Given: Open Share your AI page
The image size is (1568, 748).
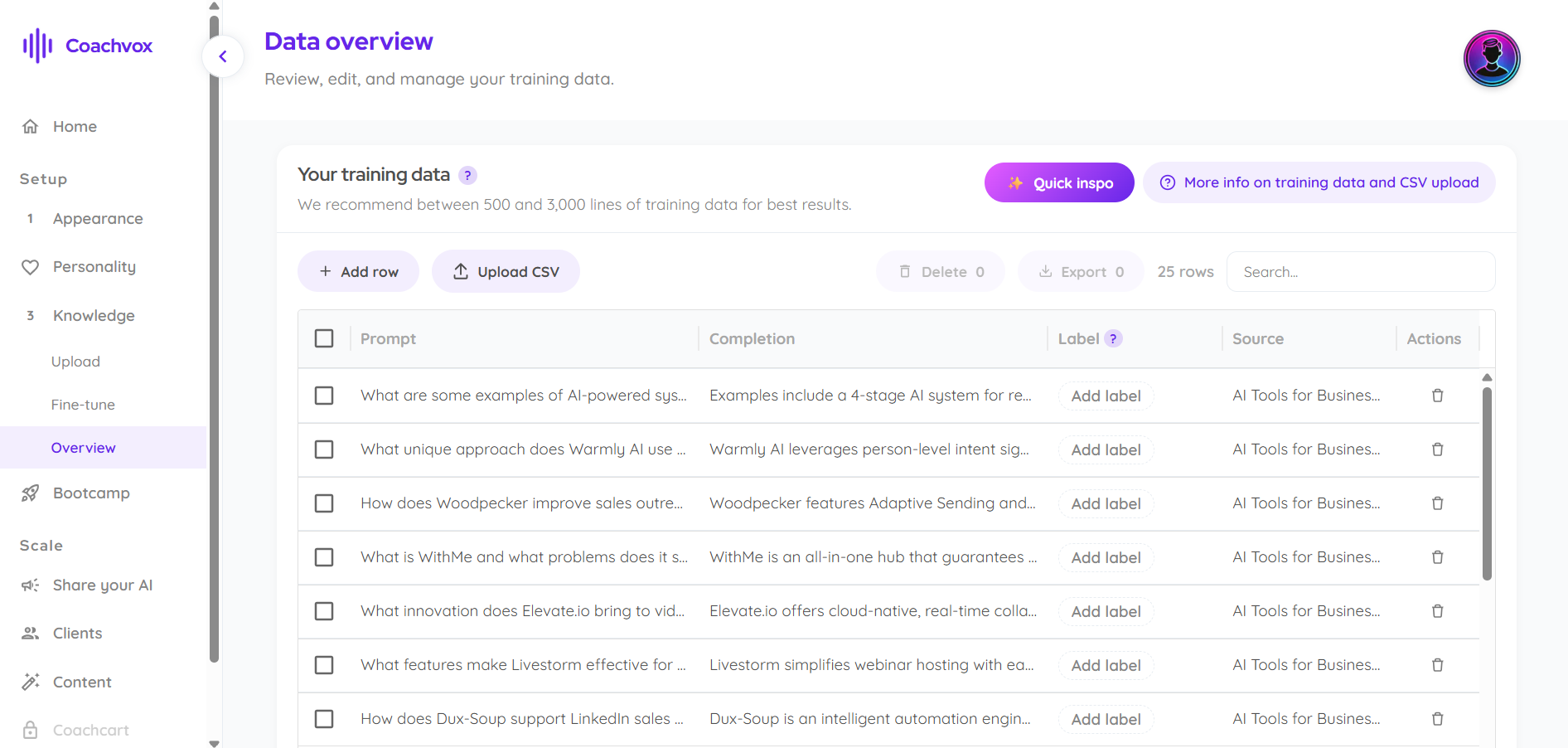Looking at the screenshot, I should (x=103, y=585).
